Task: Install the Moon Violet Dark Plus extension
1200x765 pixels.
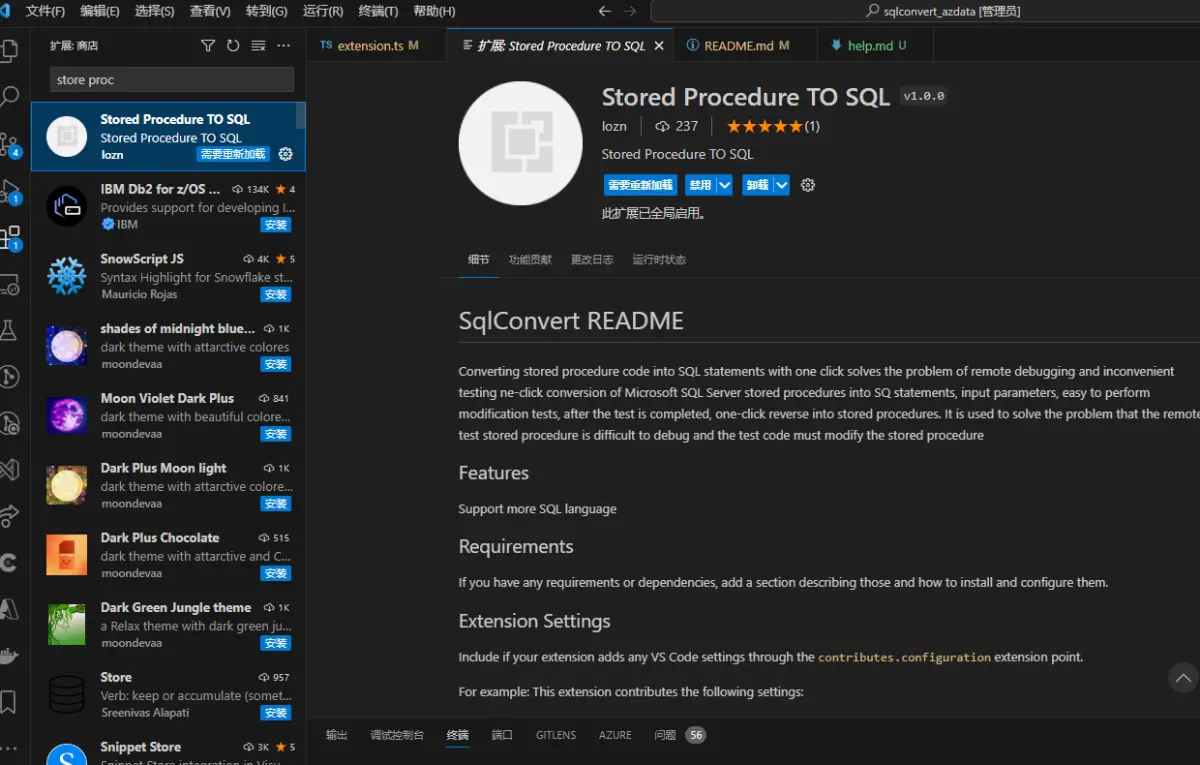Action: click(276, 434)
